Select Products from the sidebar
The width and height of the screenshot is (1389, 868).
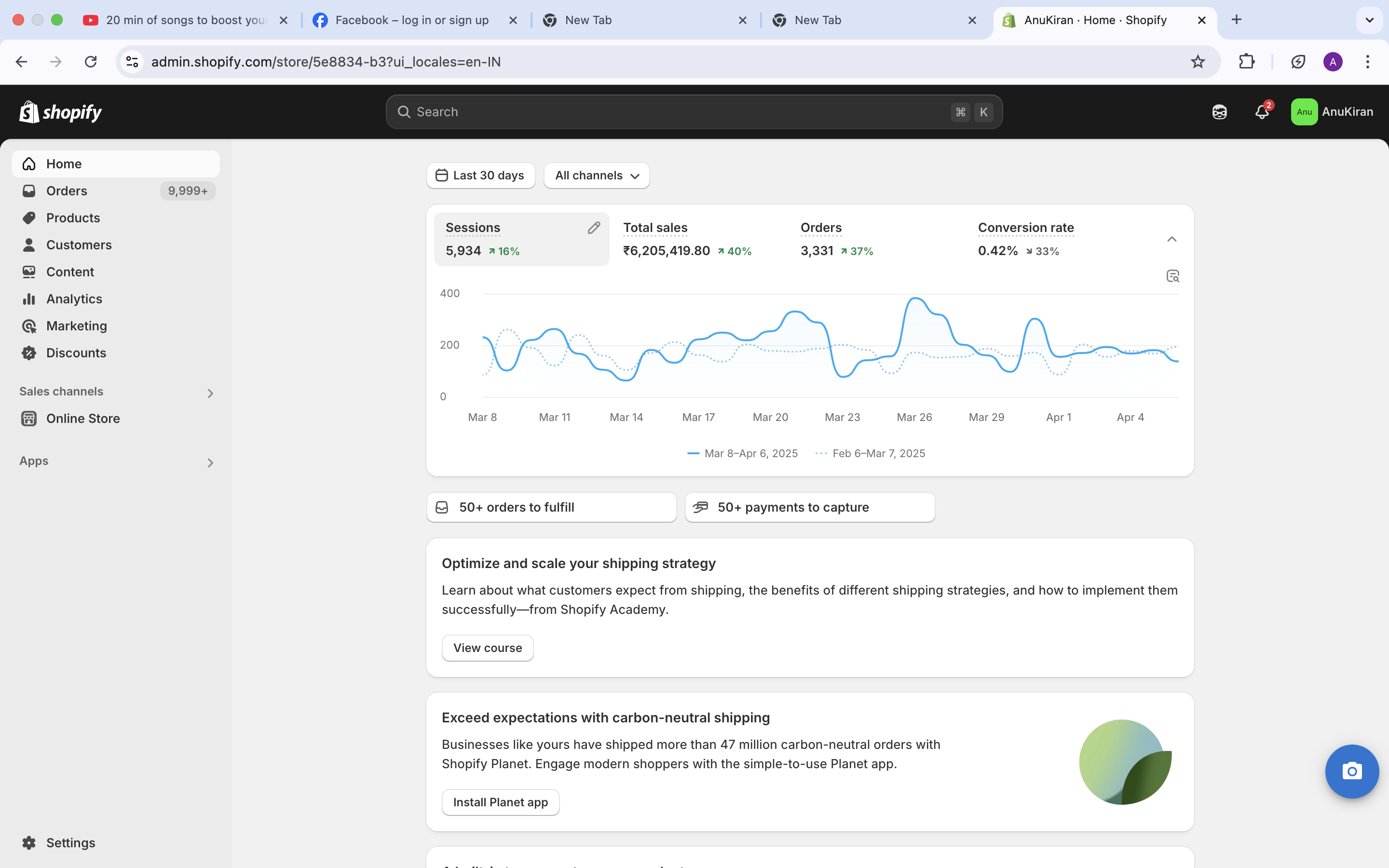pos(73,217)
